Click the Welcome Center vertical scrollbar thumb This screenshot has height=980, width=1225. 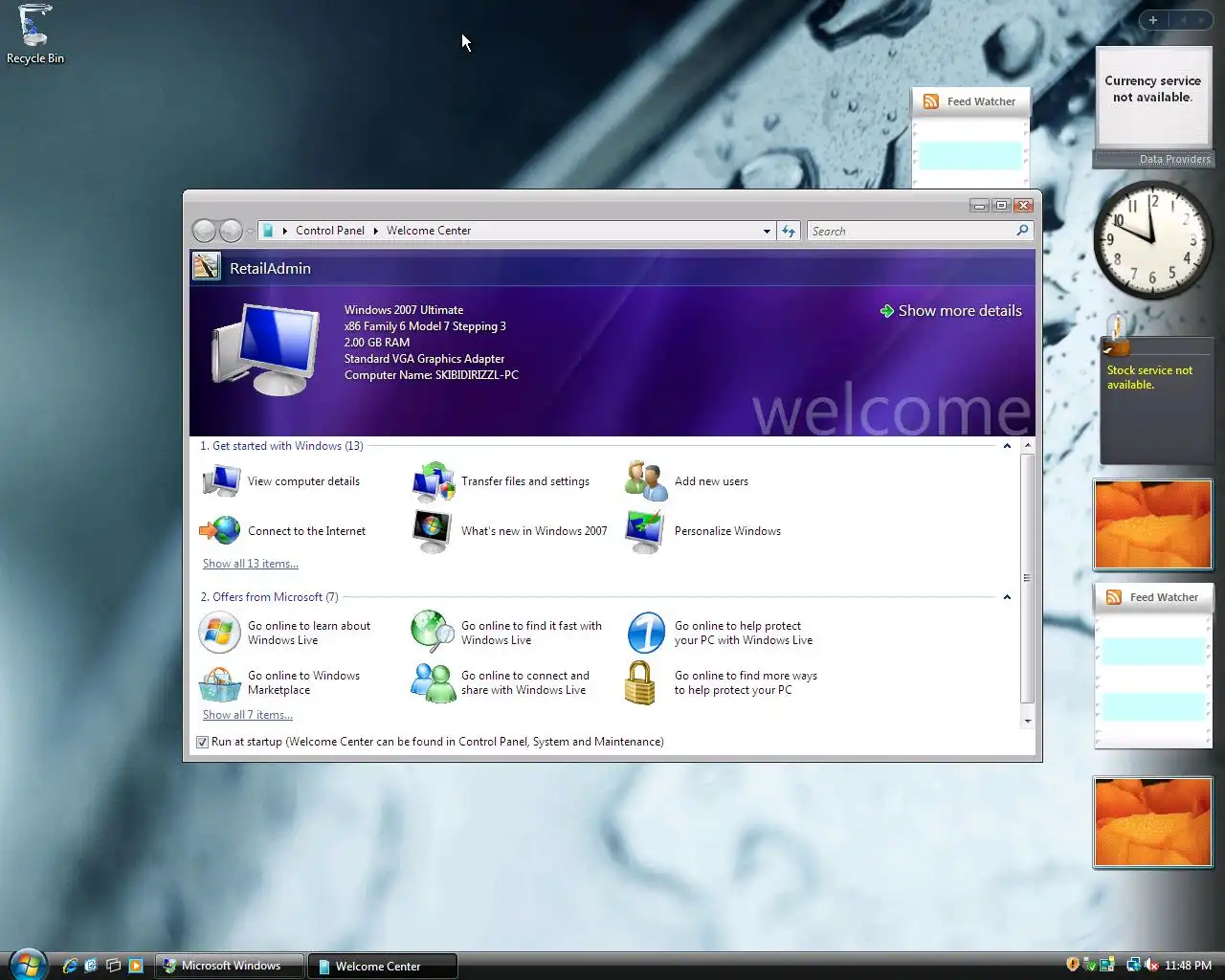(x=1027, y=578)
